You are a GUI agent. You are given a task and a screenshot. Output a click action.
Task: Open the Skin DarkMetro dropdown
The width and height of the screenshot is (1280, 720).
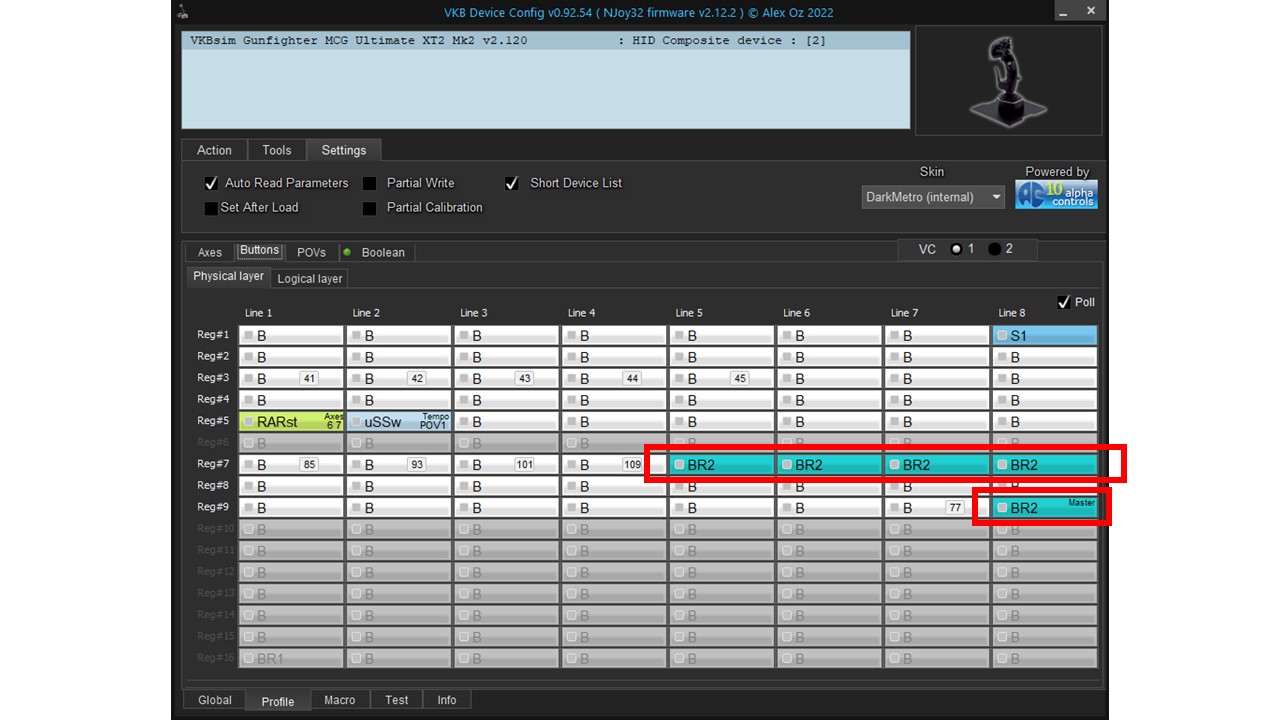coord(933,197)
